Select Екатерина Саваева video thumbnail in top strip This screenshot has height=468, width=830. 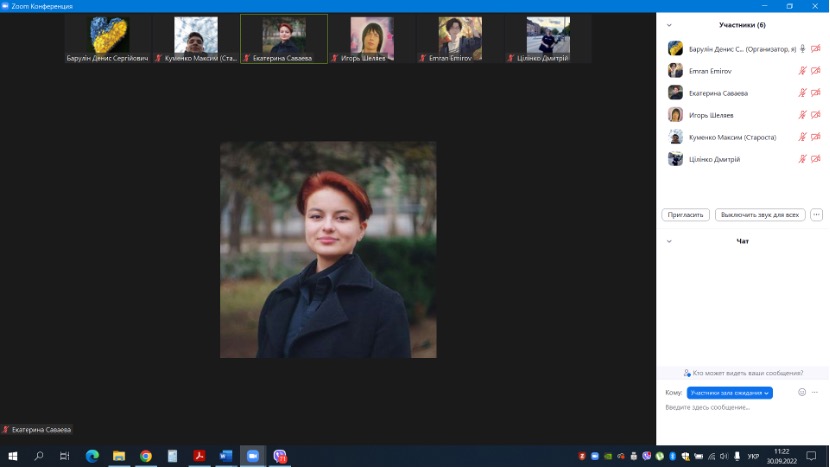284,39
